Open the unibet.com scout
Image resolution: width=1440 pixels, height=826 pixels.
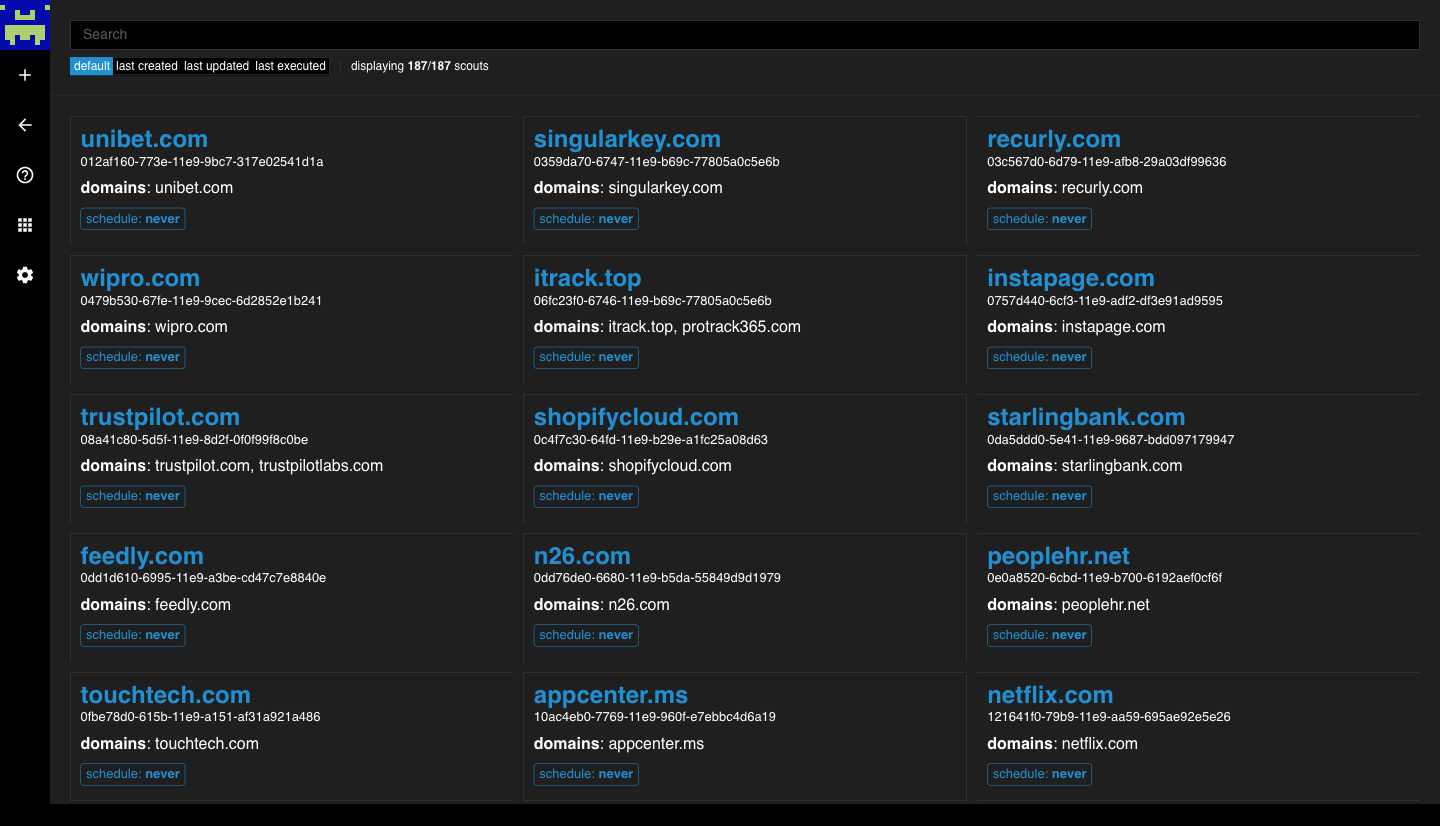pyautogui.click(x=144, y=139)
